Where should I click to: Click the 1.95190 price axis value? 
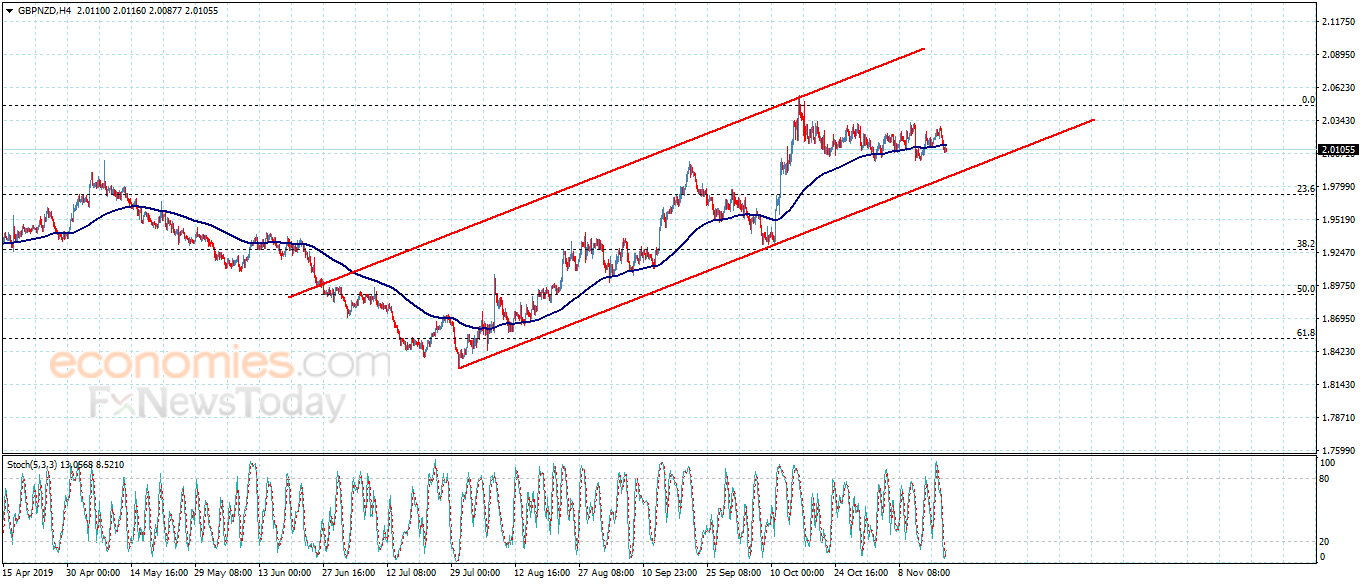[1338, 220]
